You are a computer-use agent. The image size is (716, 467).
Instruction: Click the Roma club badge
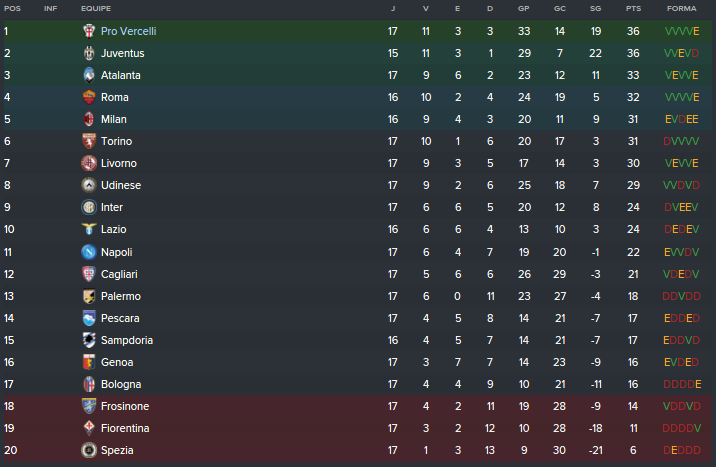(89, 97)
